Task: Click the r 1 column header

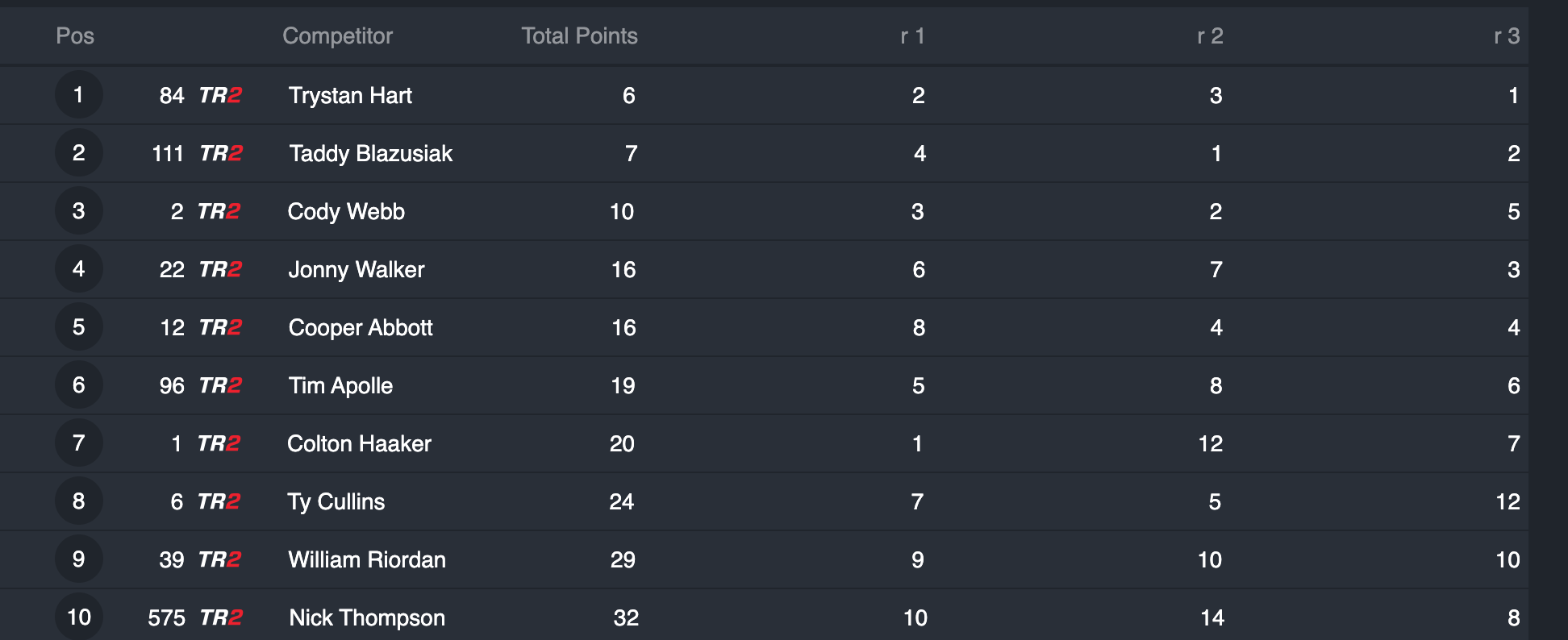Action: coord(912,36)
